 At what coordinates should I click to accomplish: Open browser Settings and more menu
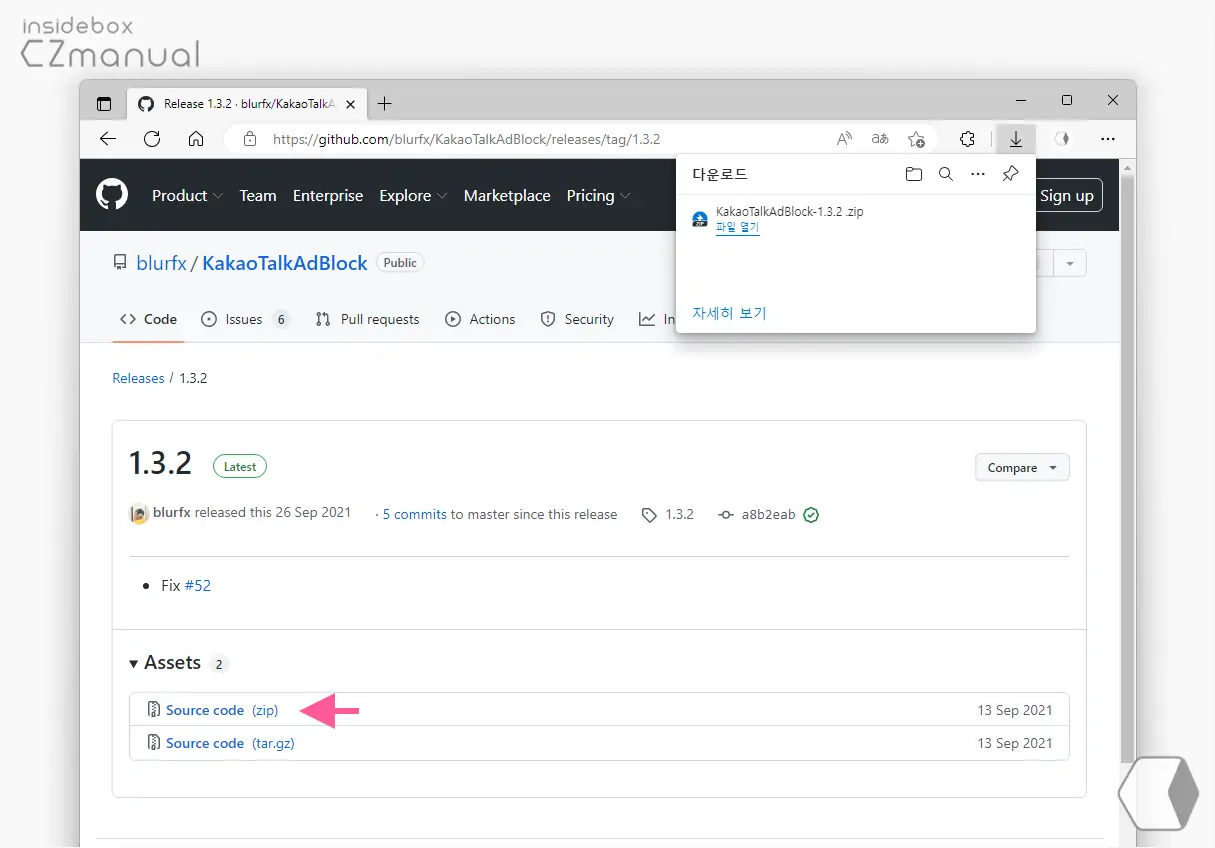[x=1107, y=139]
